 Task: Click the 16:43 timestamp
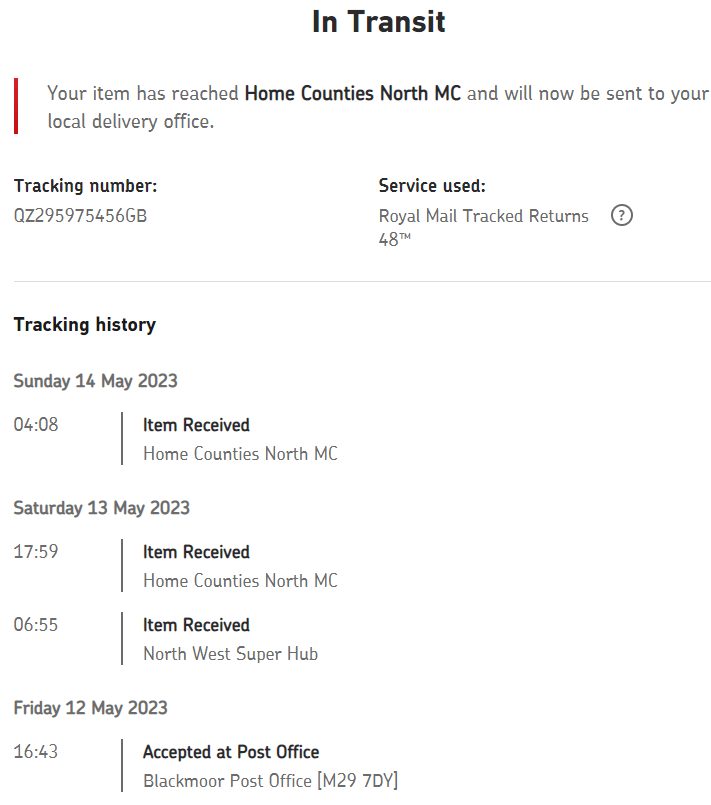[x=36, y=752]
